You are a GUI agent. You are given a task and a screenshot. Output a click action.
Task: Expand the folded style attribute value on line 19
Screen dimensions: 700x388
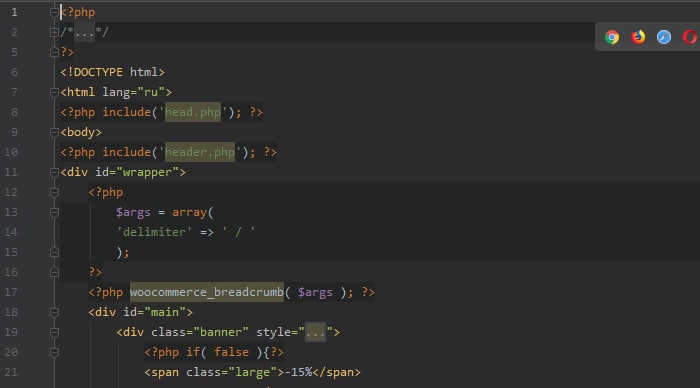(x=315, y=333)
